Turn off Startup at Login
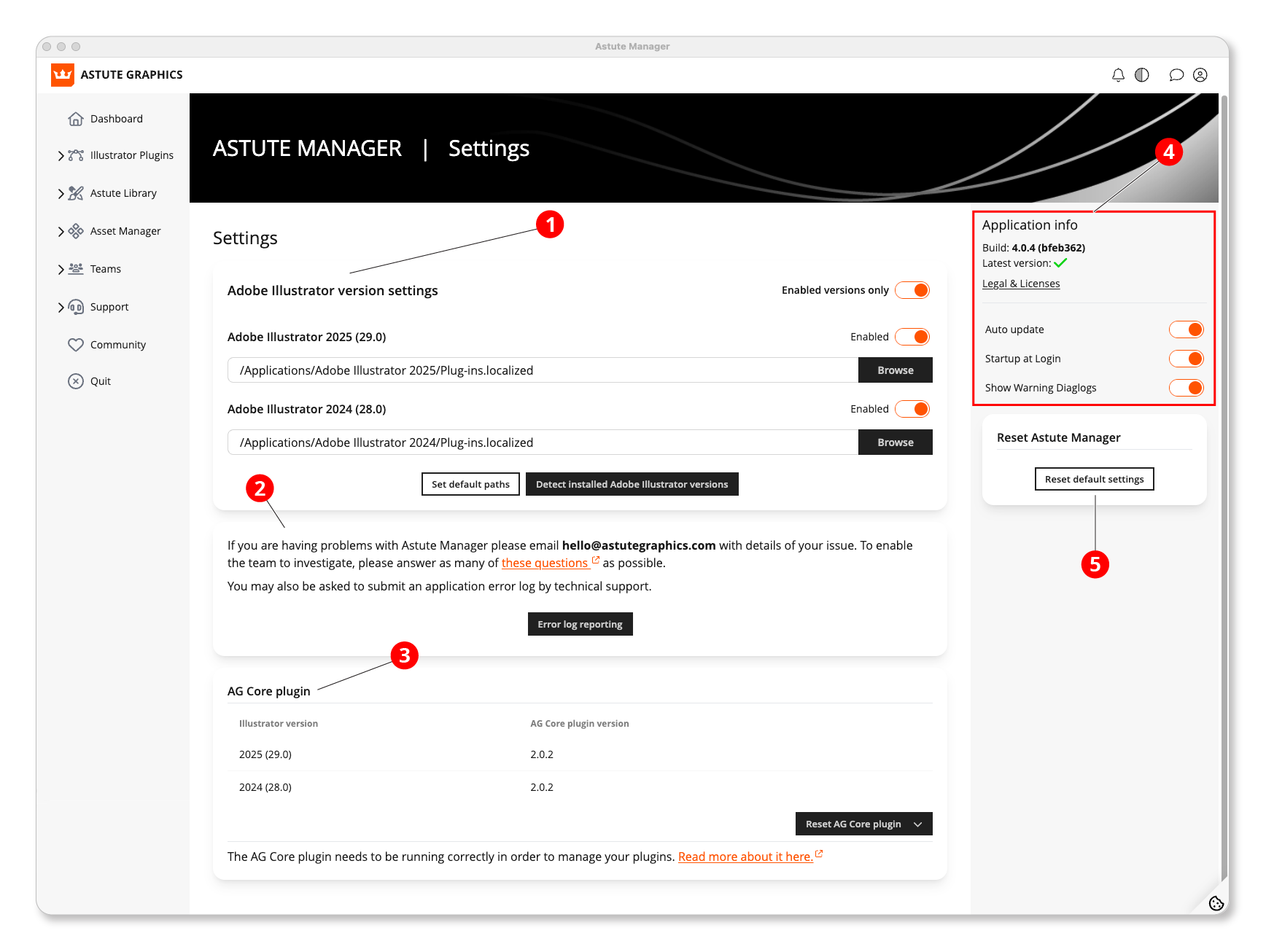Image resolution: width=1266 pixels, height=952 pixels. (1186, 358)
